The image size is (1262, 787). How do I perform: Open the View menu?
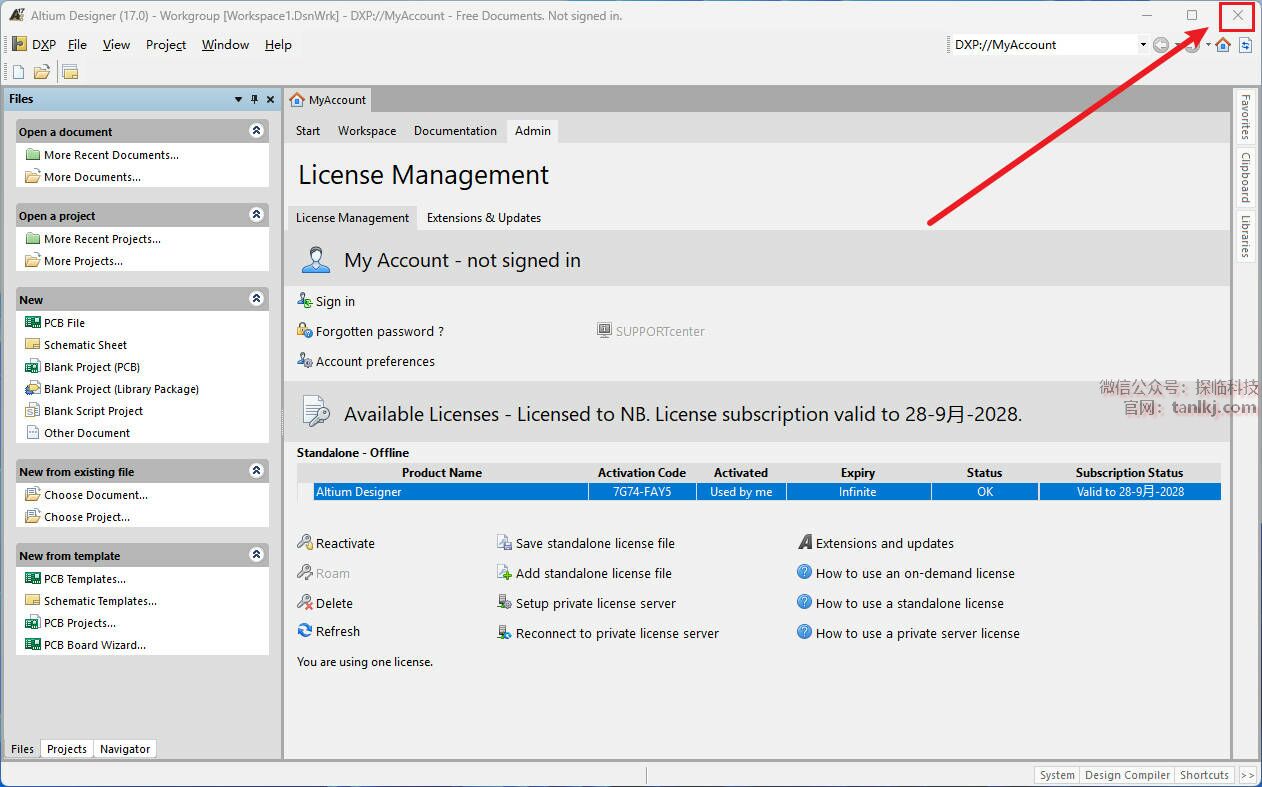[116, 44]
